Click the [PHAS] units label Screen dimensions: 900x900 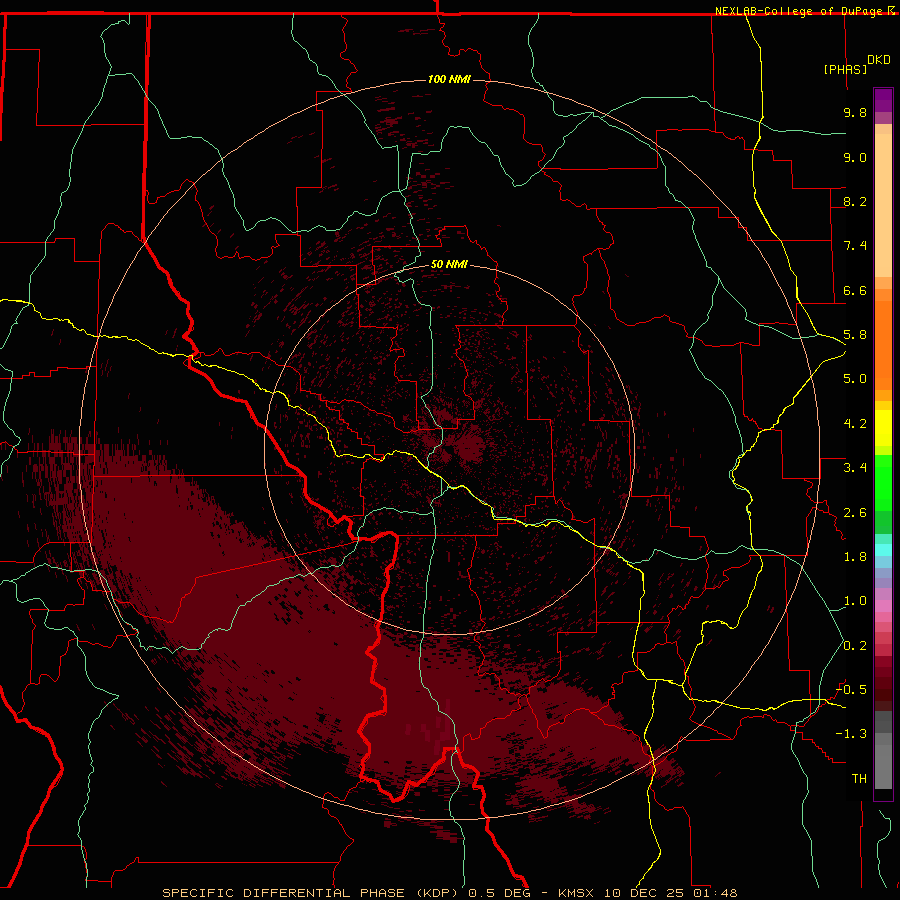845,69
